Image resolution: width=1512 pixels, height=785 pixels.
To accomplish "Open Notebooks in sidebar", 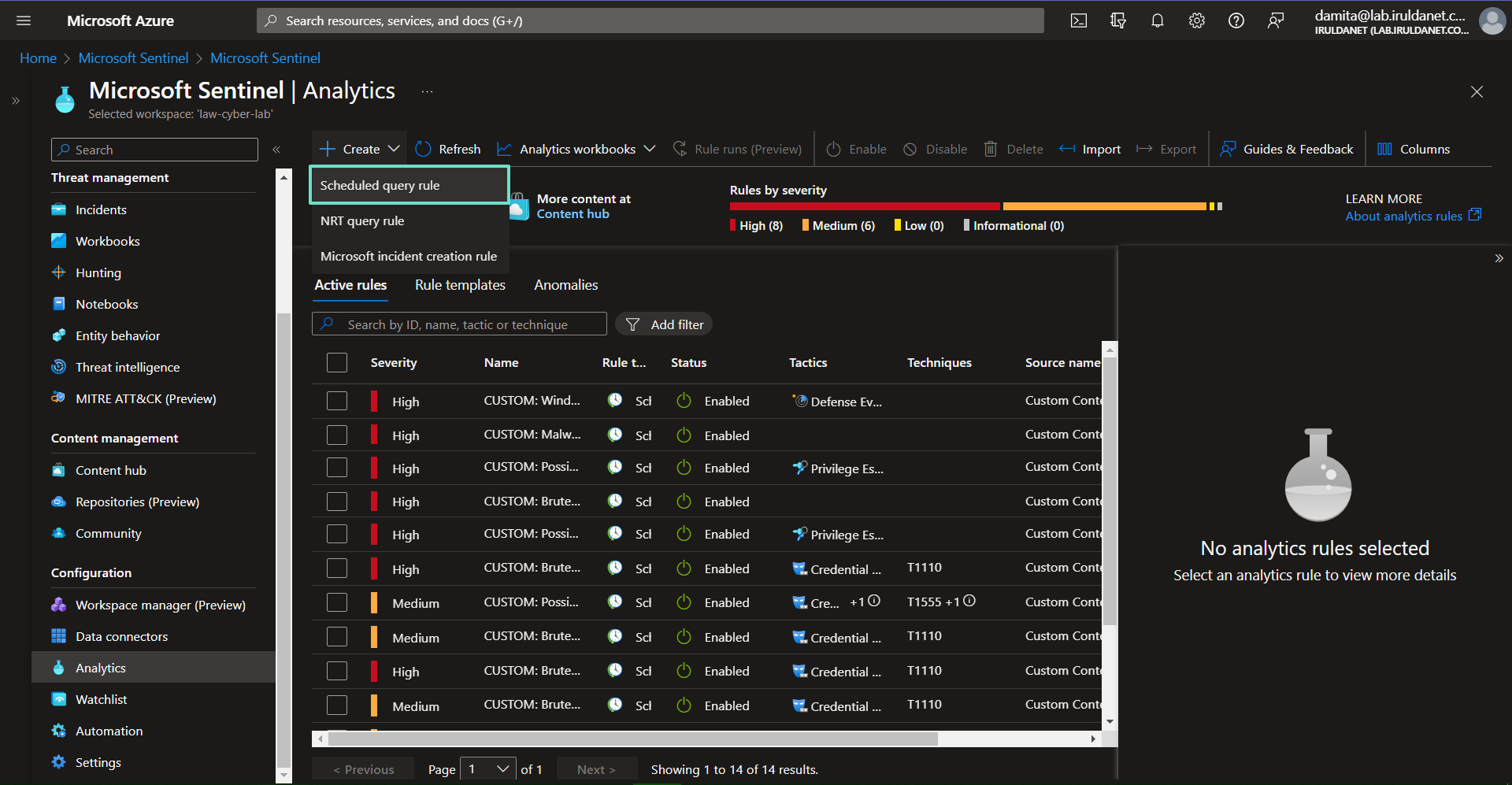I will click(x=107, y=304).
